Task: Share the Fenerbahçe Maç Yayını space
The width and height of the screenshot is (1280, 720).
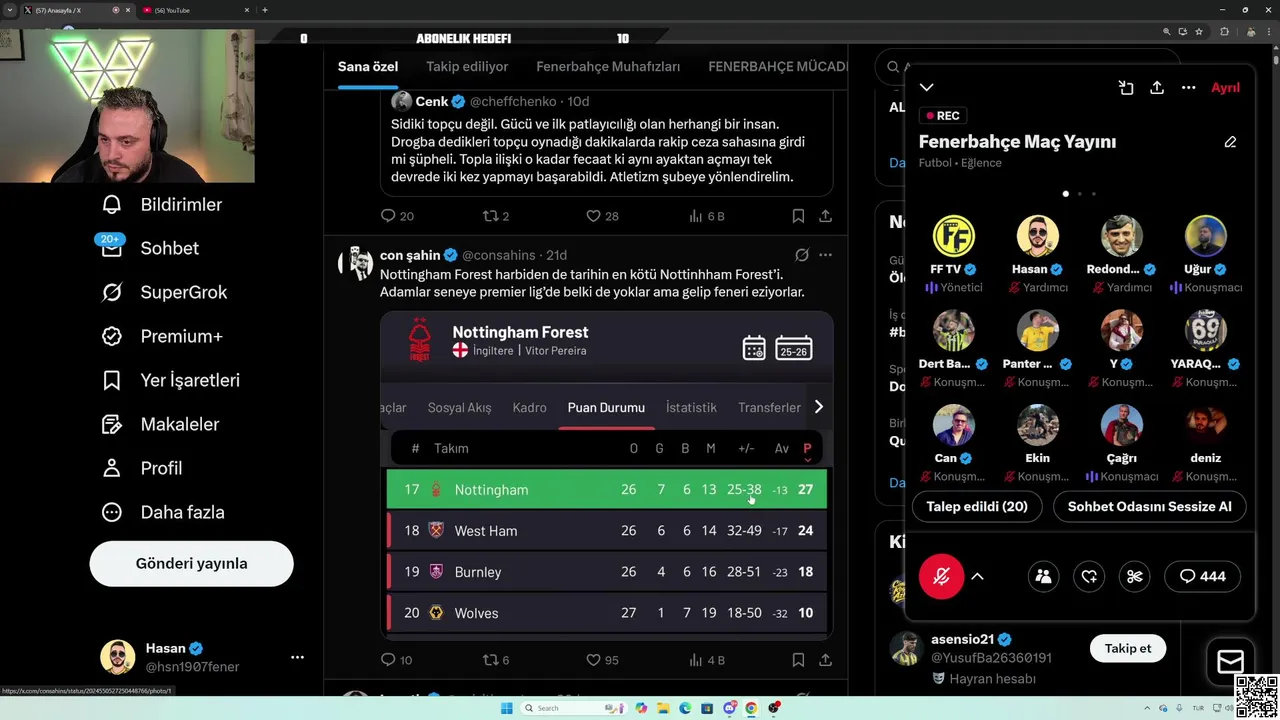Action: coord(1157,88)
